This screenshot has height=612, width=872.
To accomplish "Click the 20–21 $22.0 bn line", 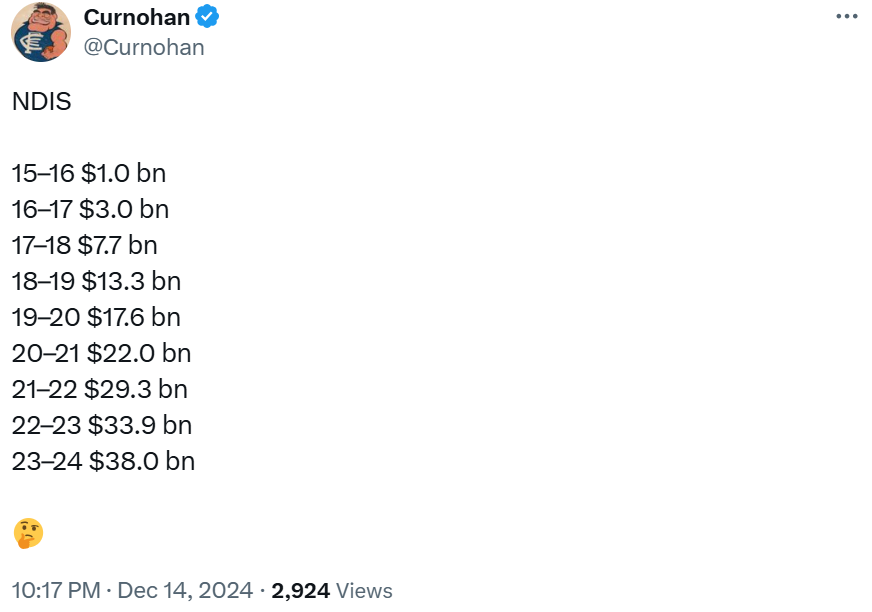I will [101, 353].
